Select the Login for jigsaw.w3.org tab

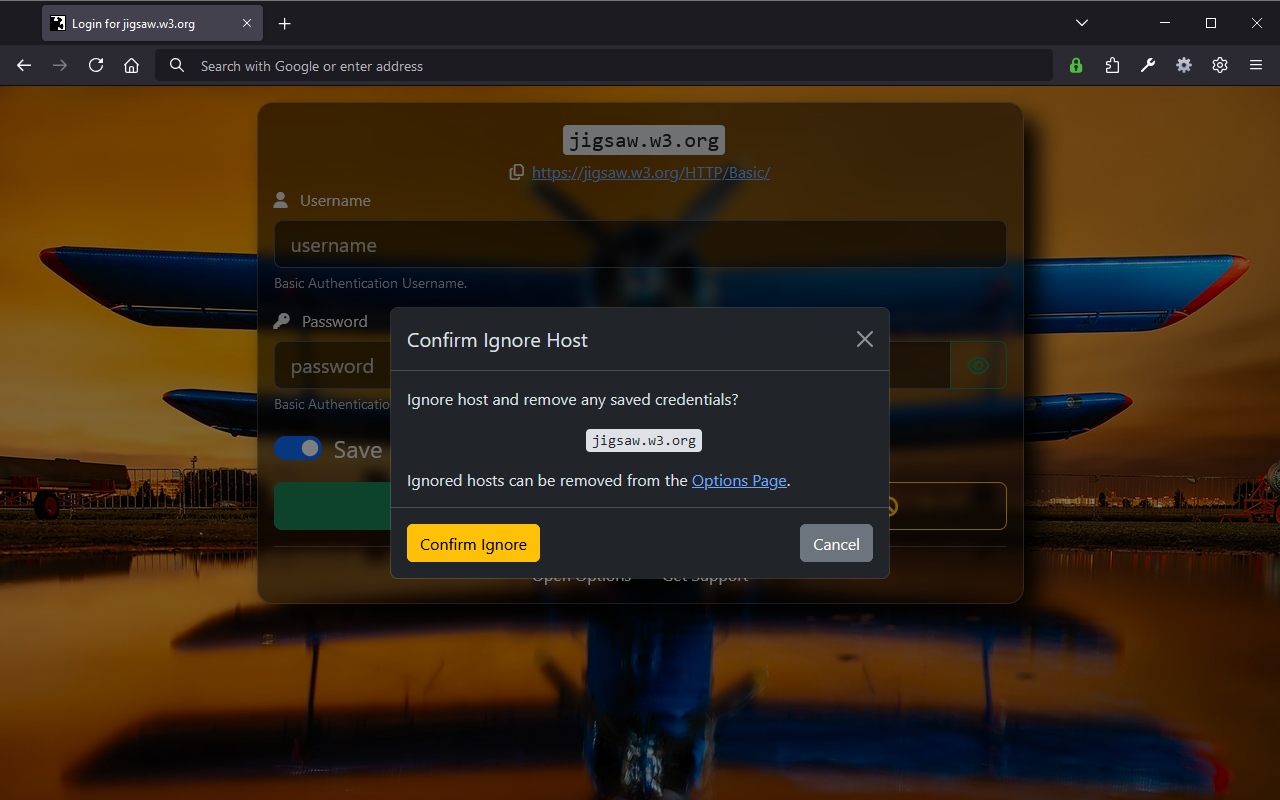(x=152, y=23)
